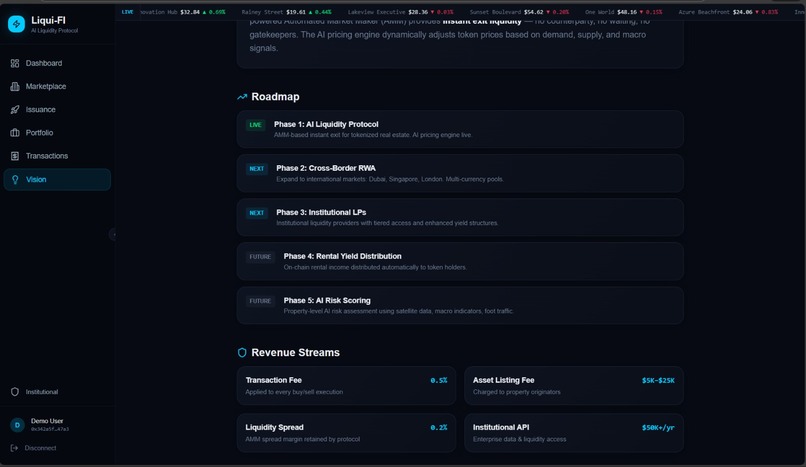
Task: Click the Disconnect logout icon
Action: click(14, 448)
